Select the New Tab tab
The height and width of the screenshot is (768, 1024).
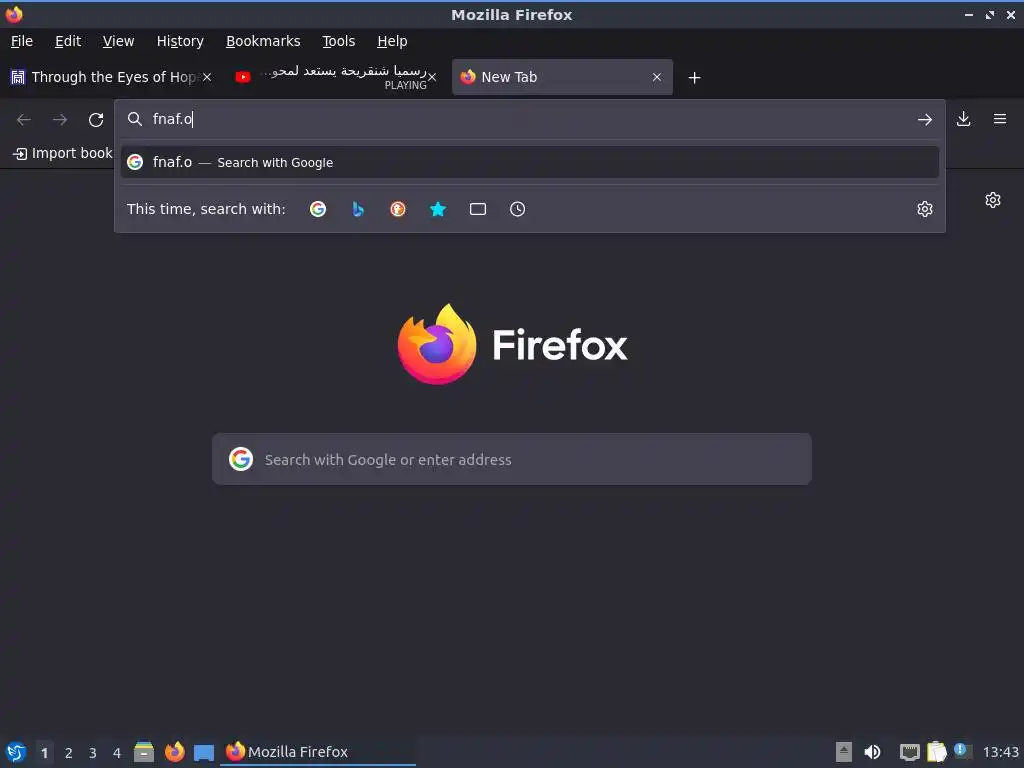pyautogui.click(x=562, y=77)
